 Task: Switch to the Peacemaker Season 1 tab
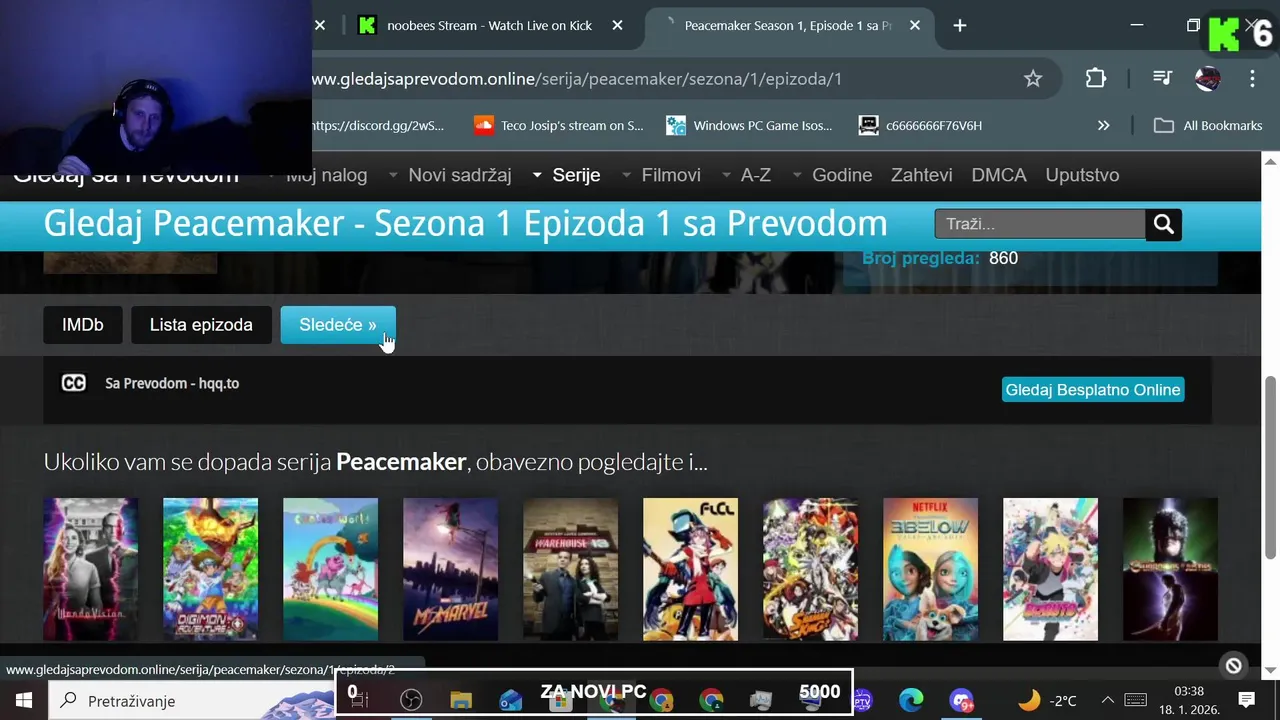tap(788, 25)
